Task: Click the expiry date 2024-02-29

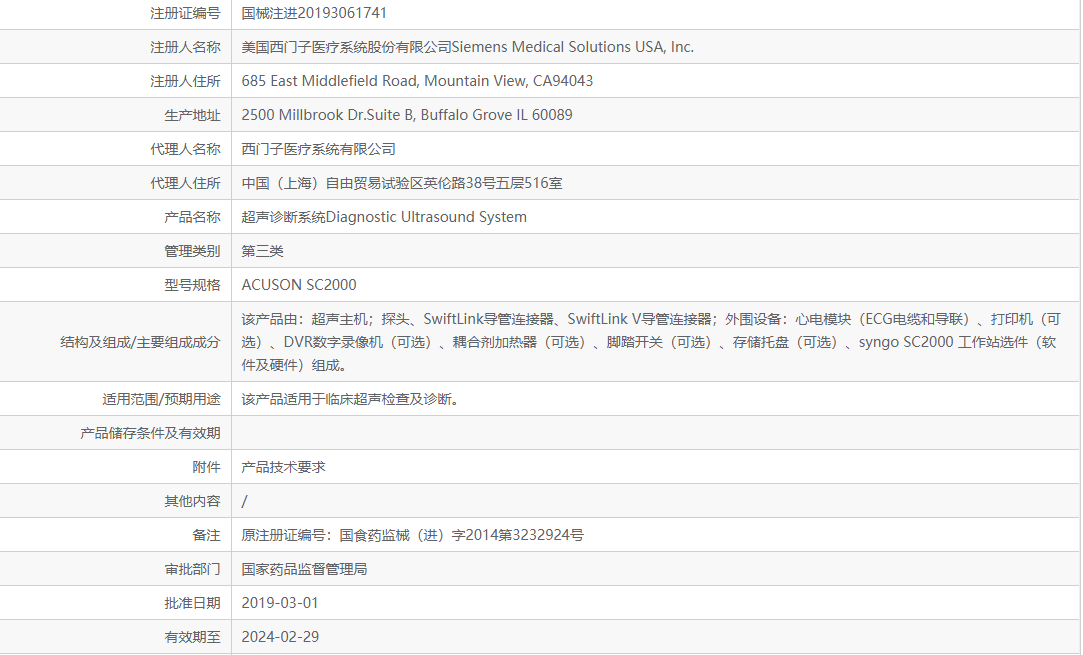Action: click(x=280, y=636)
